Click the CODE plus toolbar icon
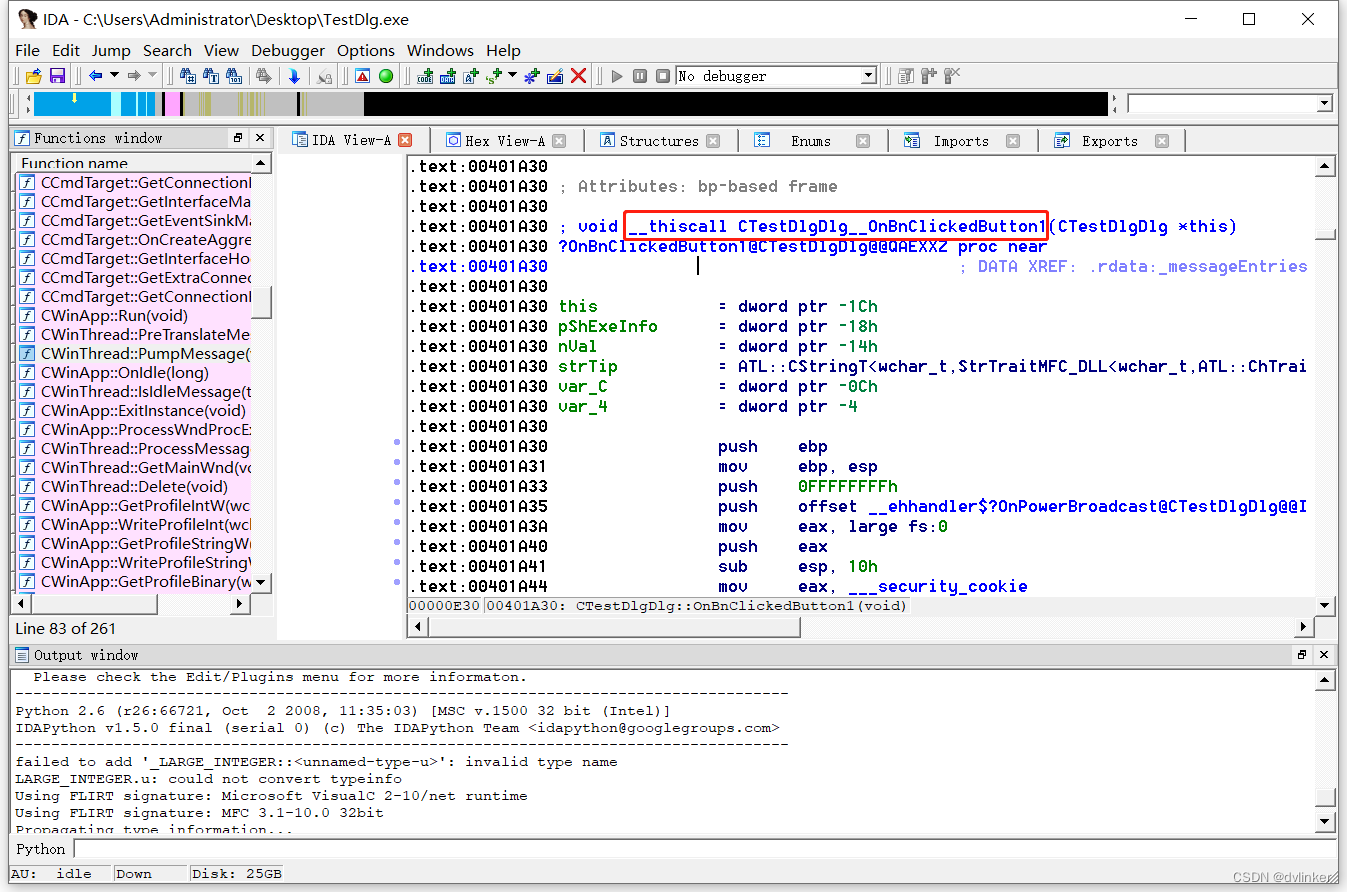1347x892 pixels. tap(425, 76)
